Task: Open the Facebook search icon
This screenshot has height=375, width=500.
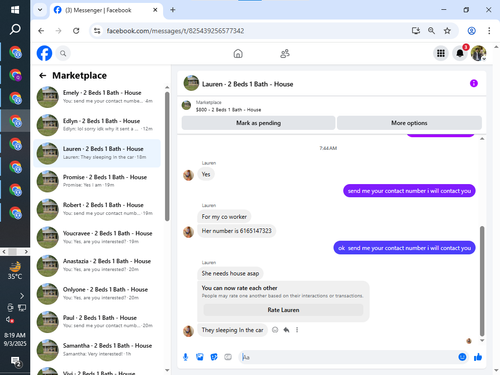Action: pos(63,53)
